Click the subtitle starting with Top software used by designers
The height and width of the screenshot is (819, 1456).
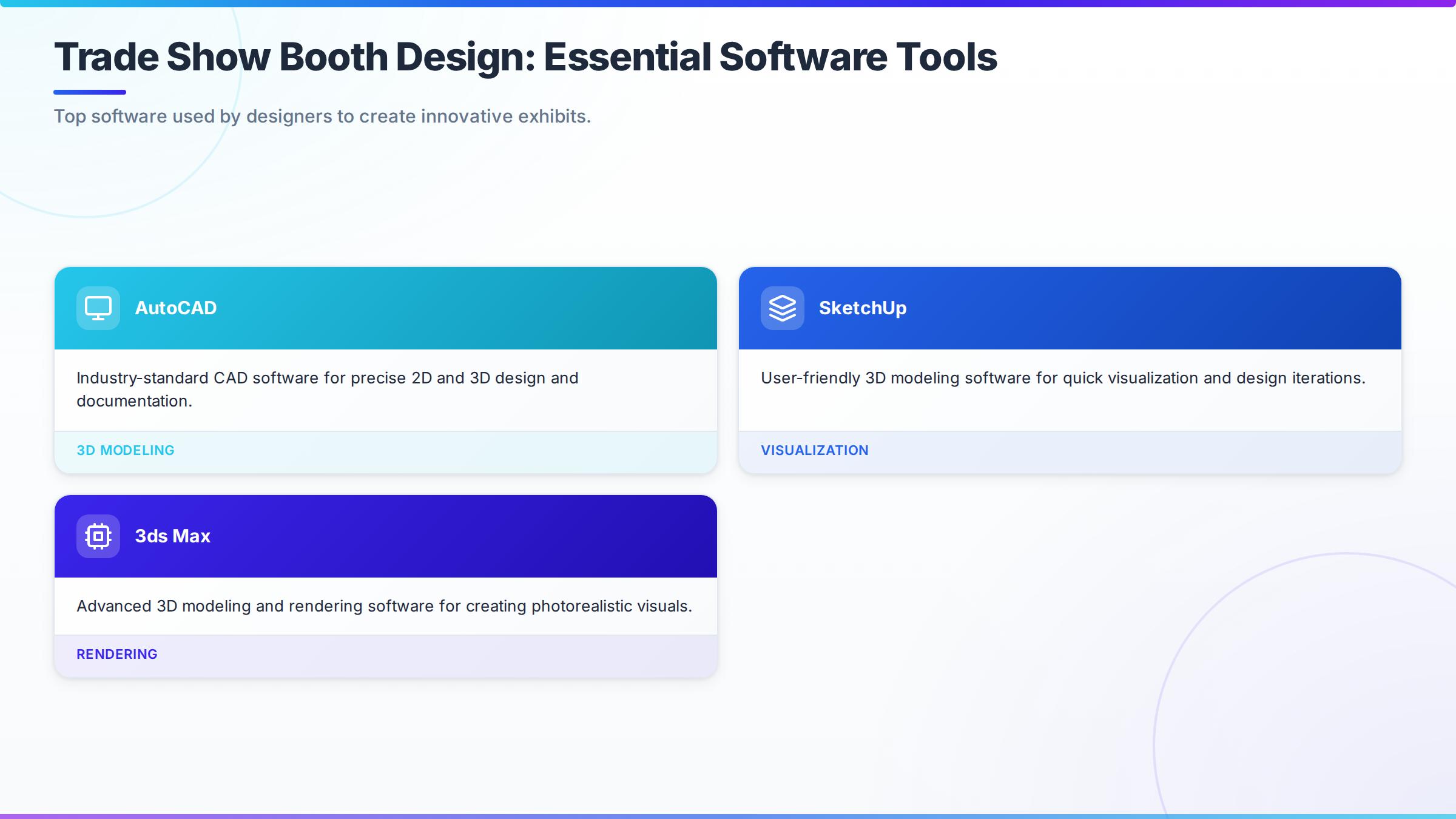(322, 116)
